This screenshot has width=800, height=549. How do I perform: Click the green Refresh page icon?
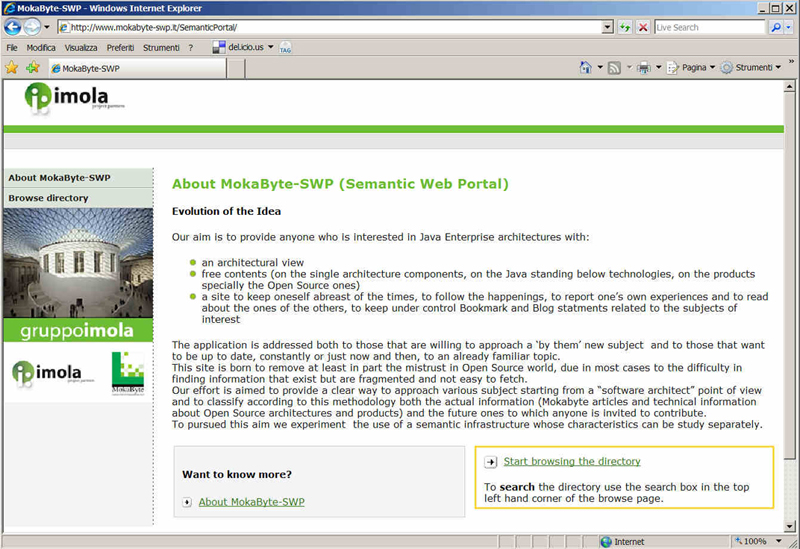[625, 28]
